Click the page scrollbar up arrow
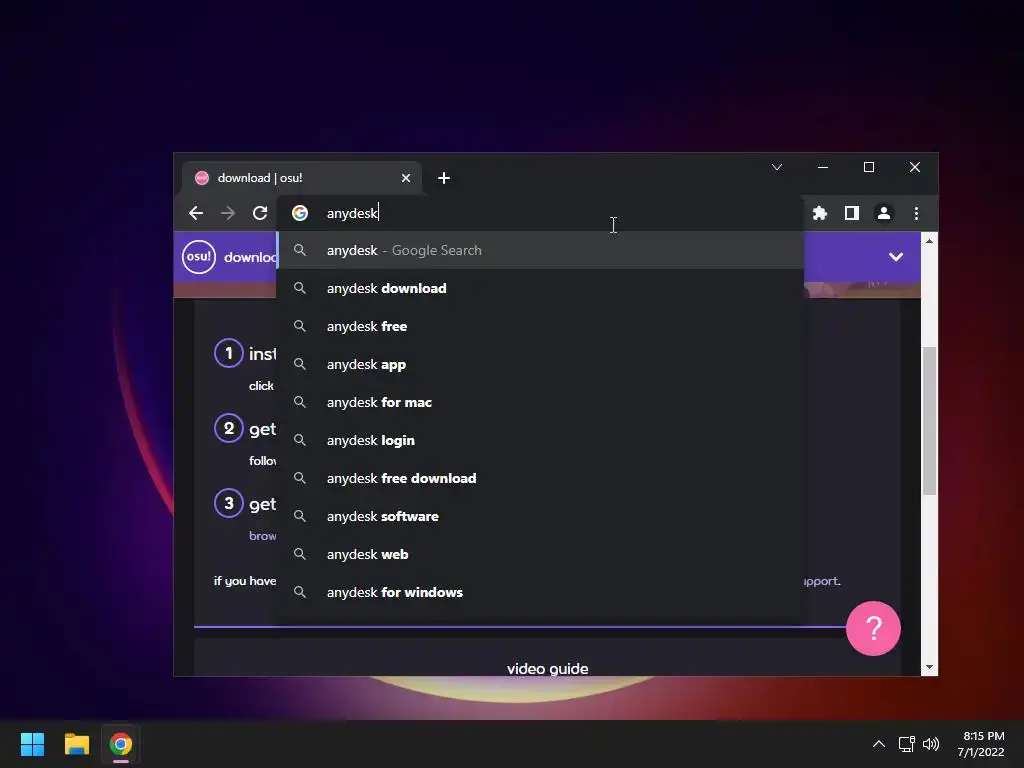 click(x=929, y=241)
